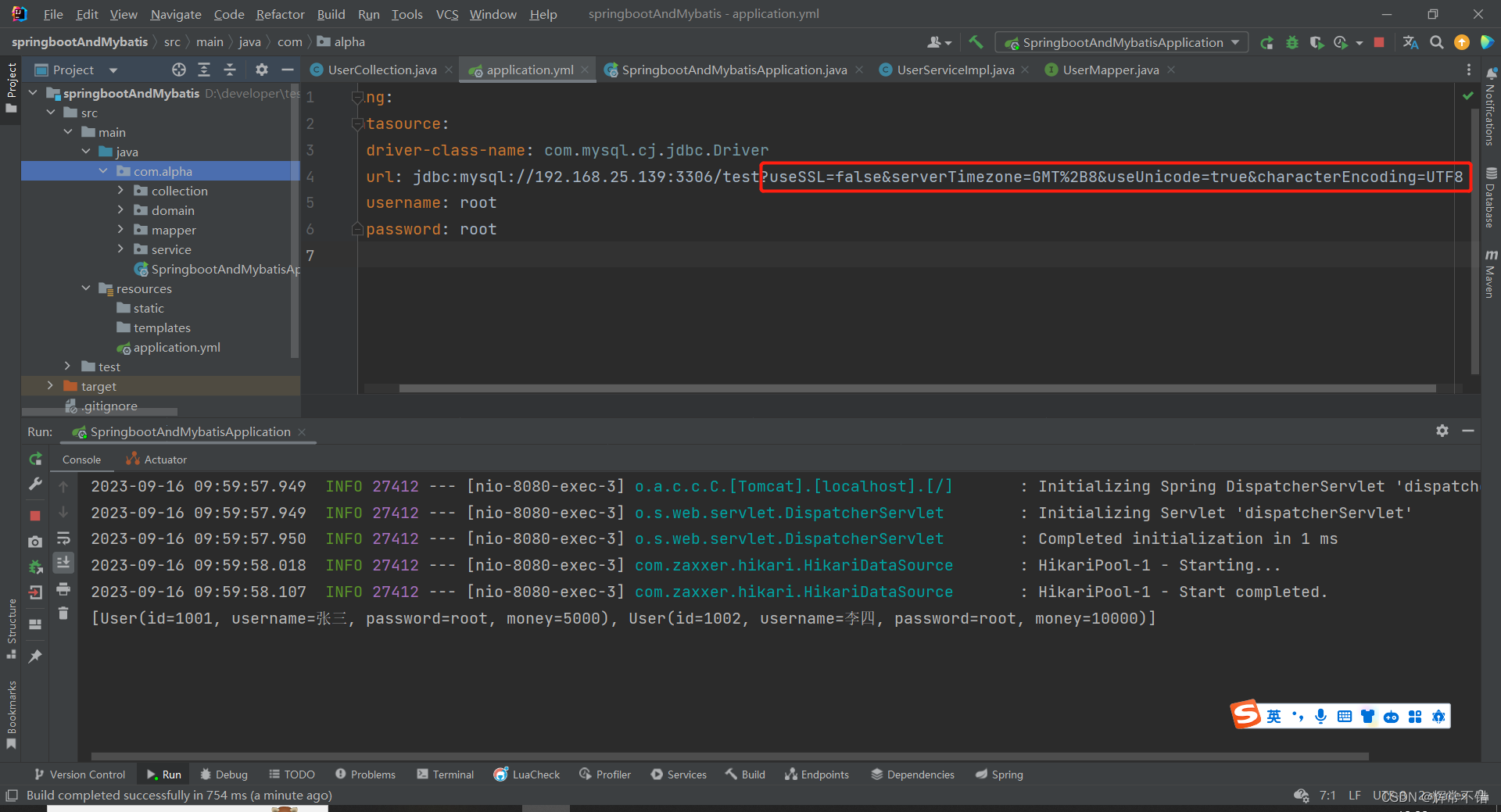Image resolution: width=1501 pixels, height=812 pixels.
Task: Stop the running SpringbootAndMybatisApplication
Action: (x=1379, y=42)
